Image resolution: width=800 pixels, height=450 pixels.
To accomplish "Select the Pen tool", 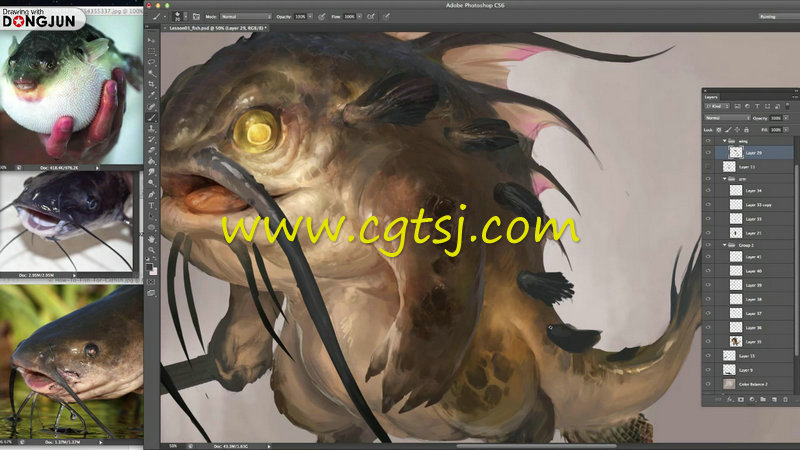I will (152, 194).
